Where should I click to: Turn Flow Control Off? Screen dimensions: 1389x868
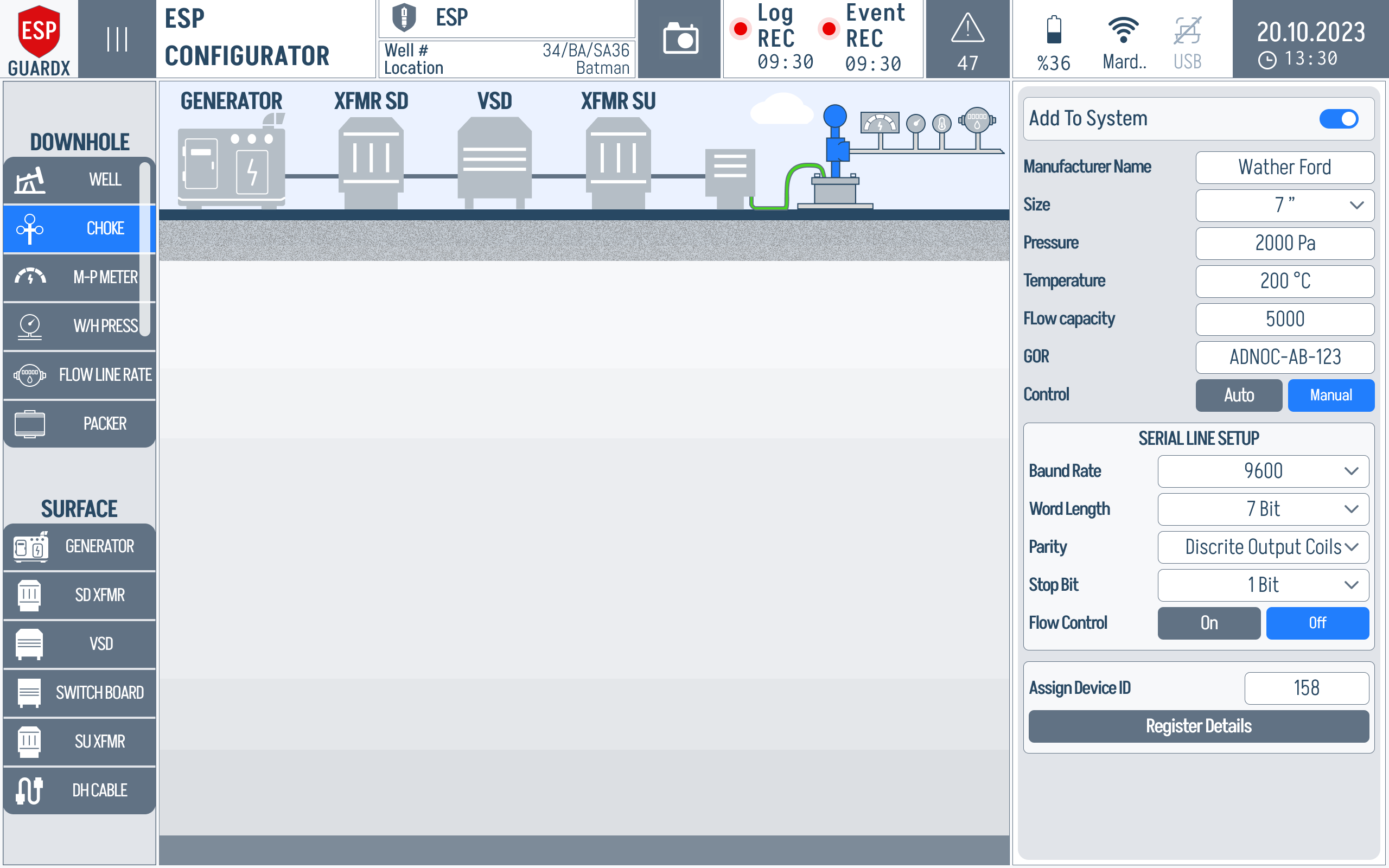(1317, 623)
